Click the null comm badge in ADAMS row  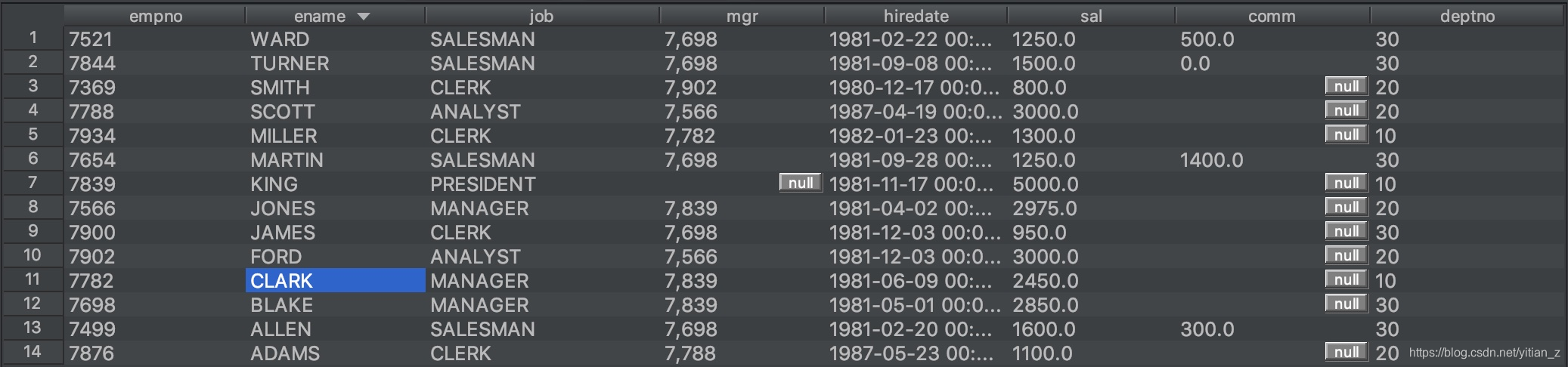click(x=1346, y=352)
